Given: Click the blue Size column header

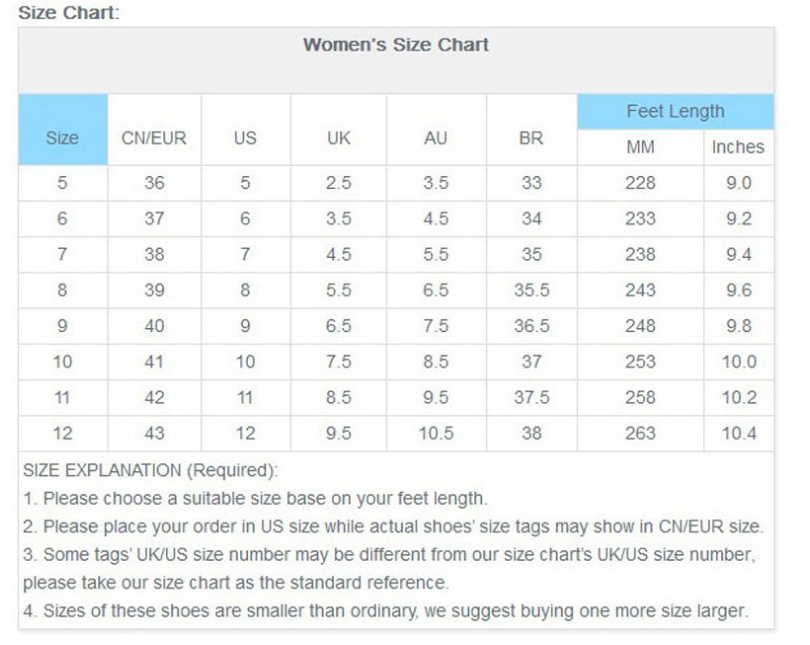Looking at the screenshot, I should tap(62, 138).
